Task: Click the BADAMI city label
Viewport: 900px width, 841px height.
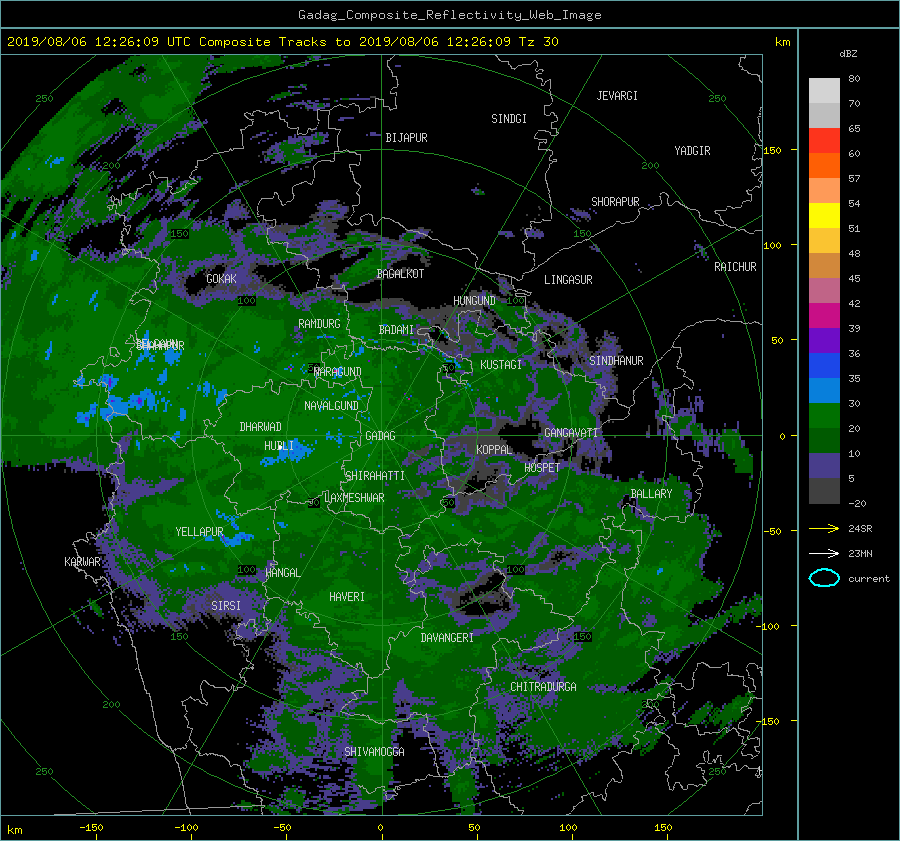Action: pyautogui.click(x=396, y=330)
